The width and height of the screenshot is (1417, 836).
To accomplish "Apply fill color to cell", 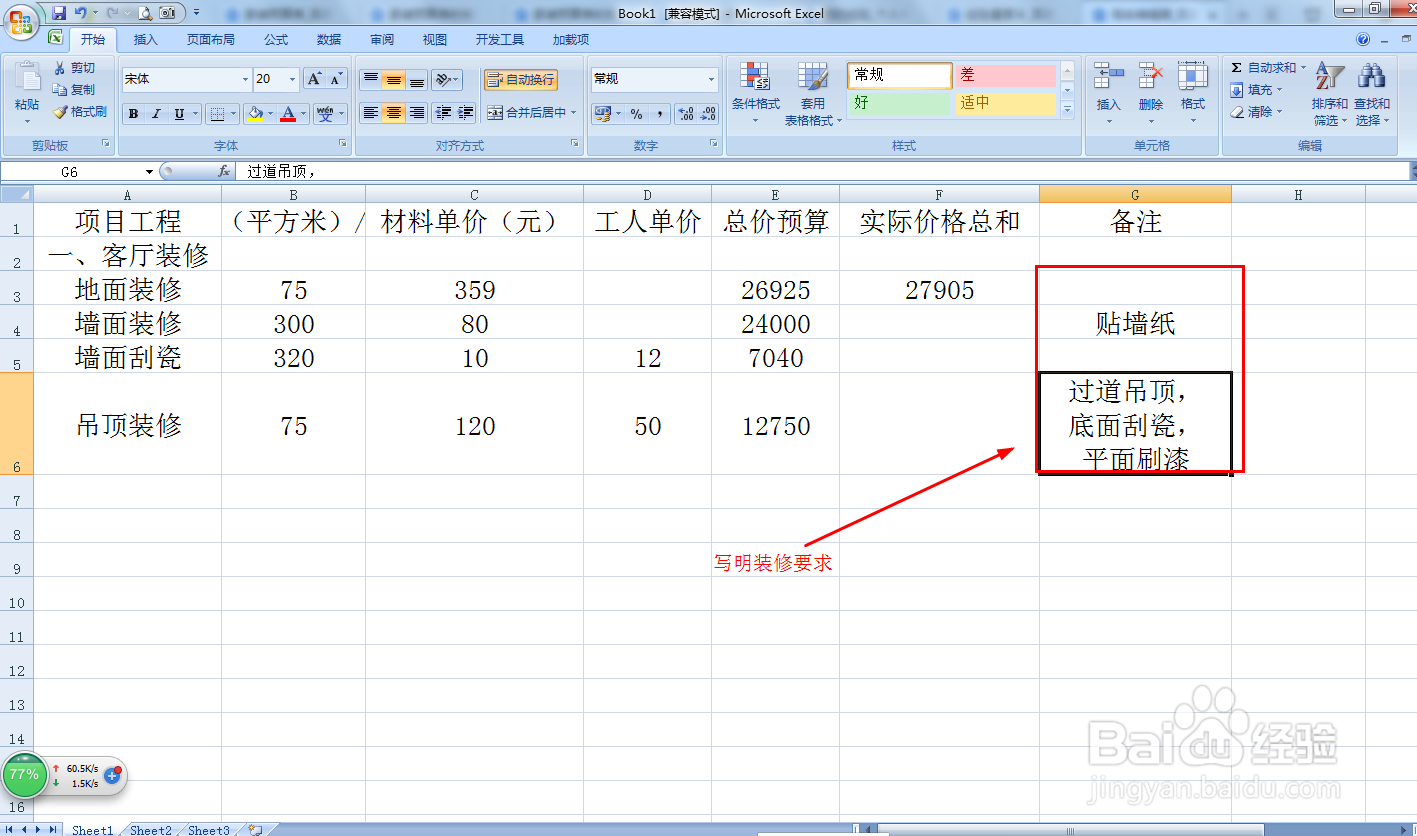I will click(255, 114).
